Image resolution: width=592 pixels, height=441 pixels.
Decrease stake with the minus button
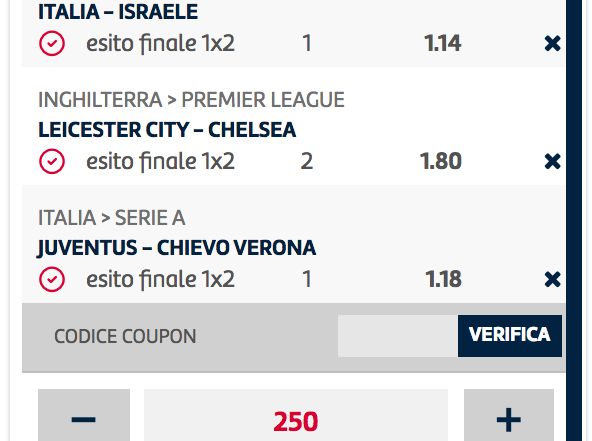click(84, 415)
